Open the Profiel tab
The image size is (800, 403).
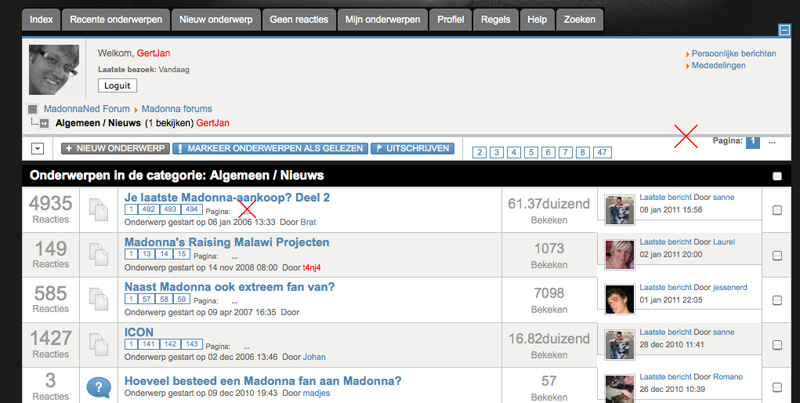tap(451, 20)
